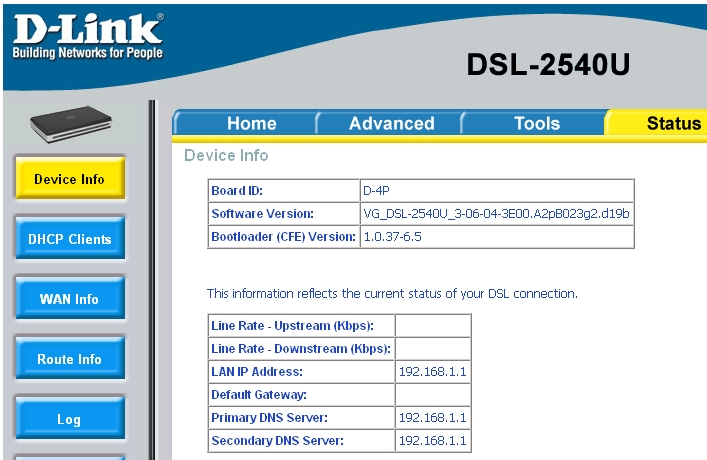Viewport: 707px width, 460px height.
Task: Click the Board ID label
Action: [237, 190]
